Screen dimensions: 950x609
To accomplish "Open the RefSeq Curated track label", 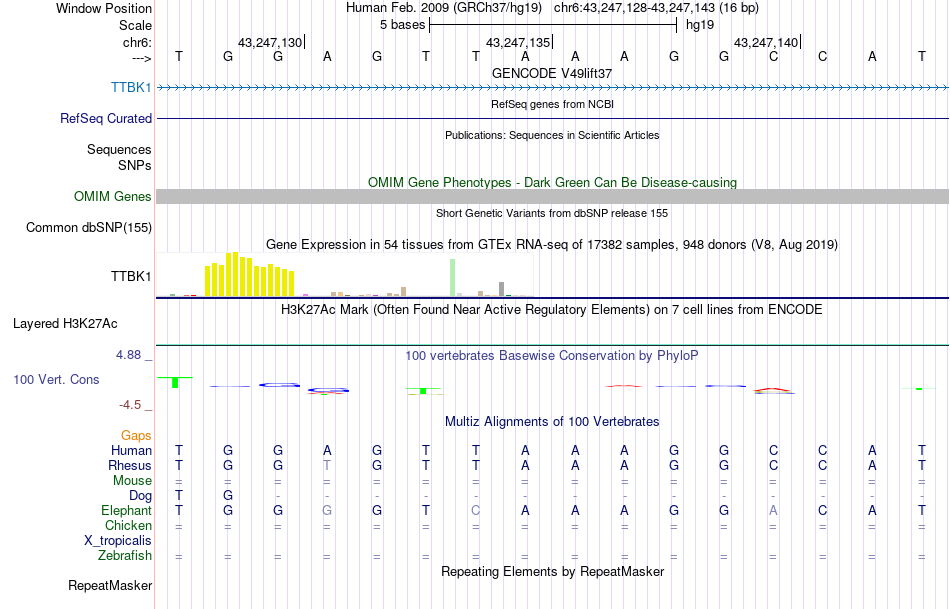I will 106,118.
